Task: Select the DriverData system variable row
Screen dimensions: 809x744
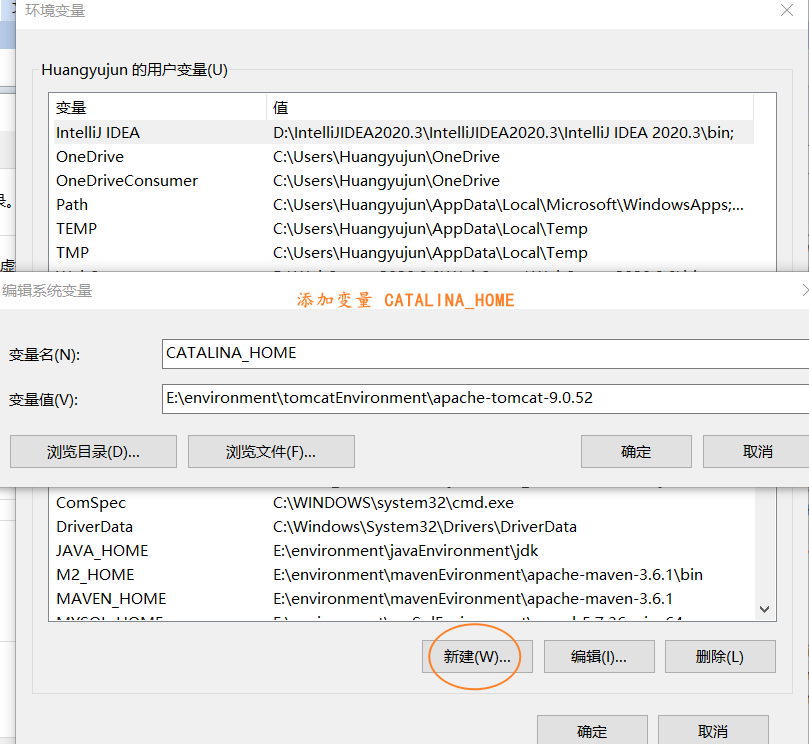Action: [x=403, y=527]
